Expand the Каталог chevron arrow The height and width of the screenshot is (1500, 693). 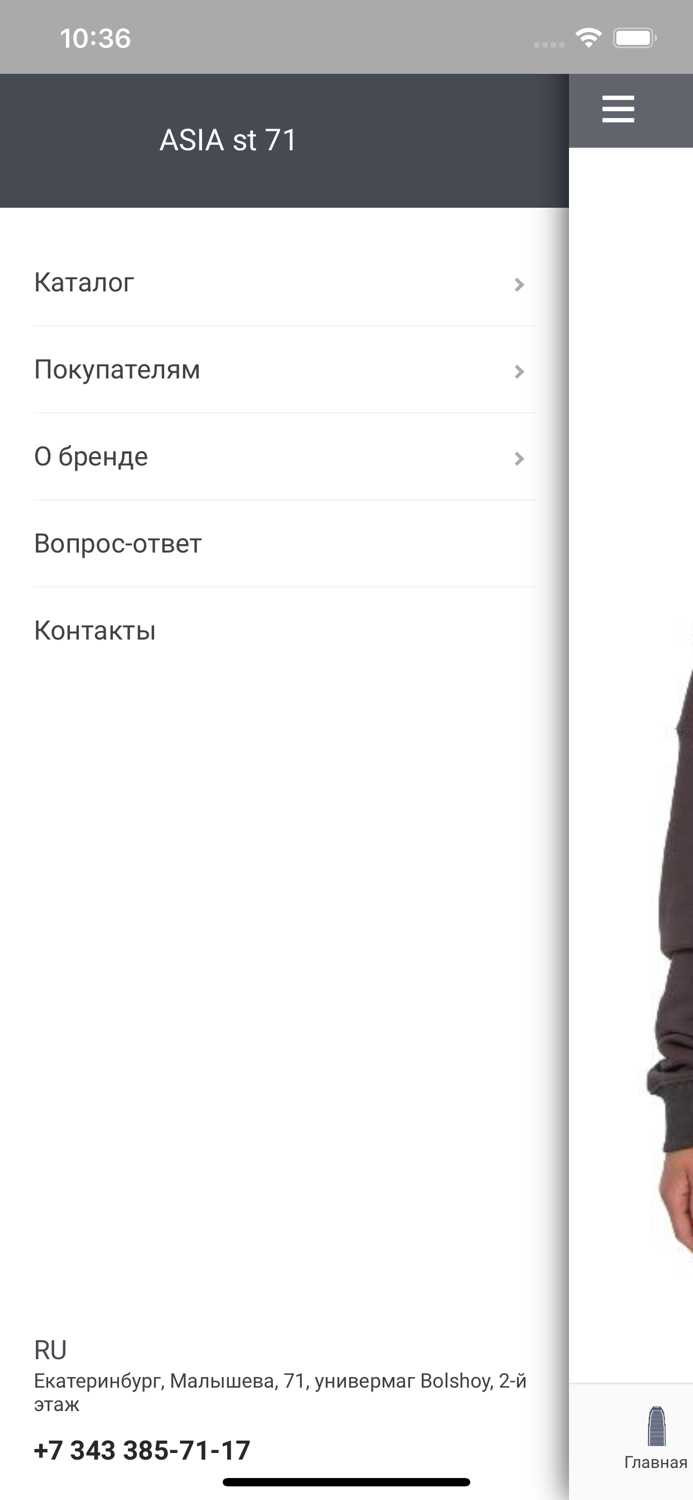coord(519,285)
